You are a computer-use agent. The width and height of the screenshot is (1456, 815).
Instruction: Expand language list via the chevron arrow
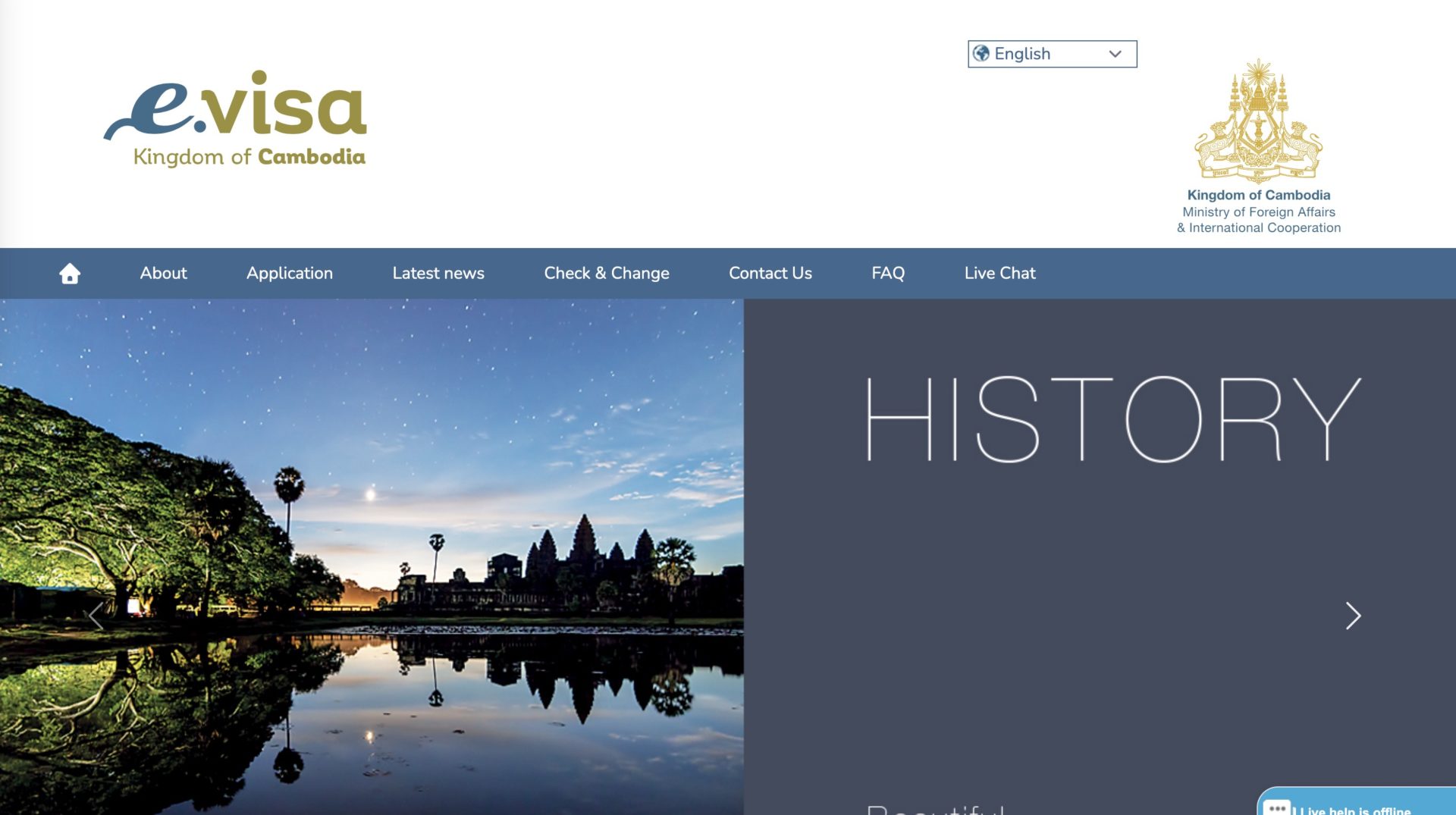point(1115,54)
